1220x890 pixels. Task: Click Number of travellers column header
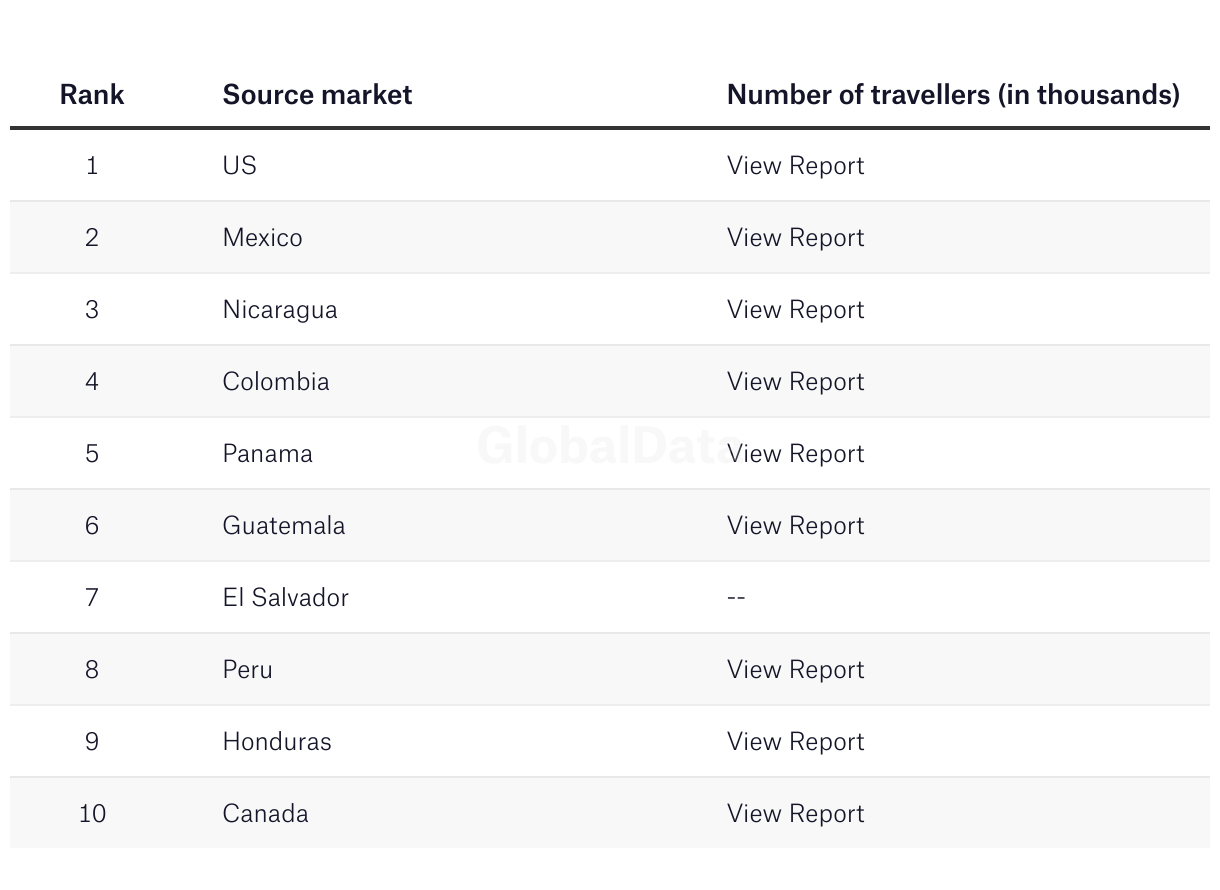coord(953,95)
